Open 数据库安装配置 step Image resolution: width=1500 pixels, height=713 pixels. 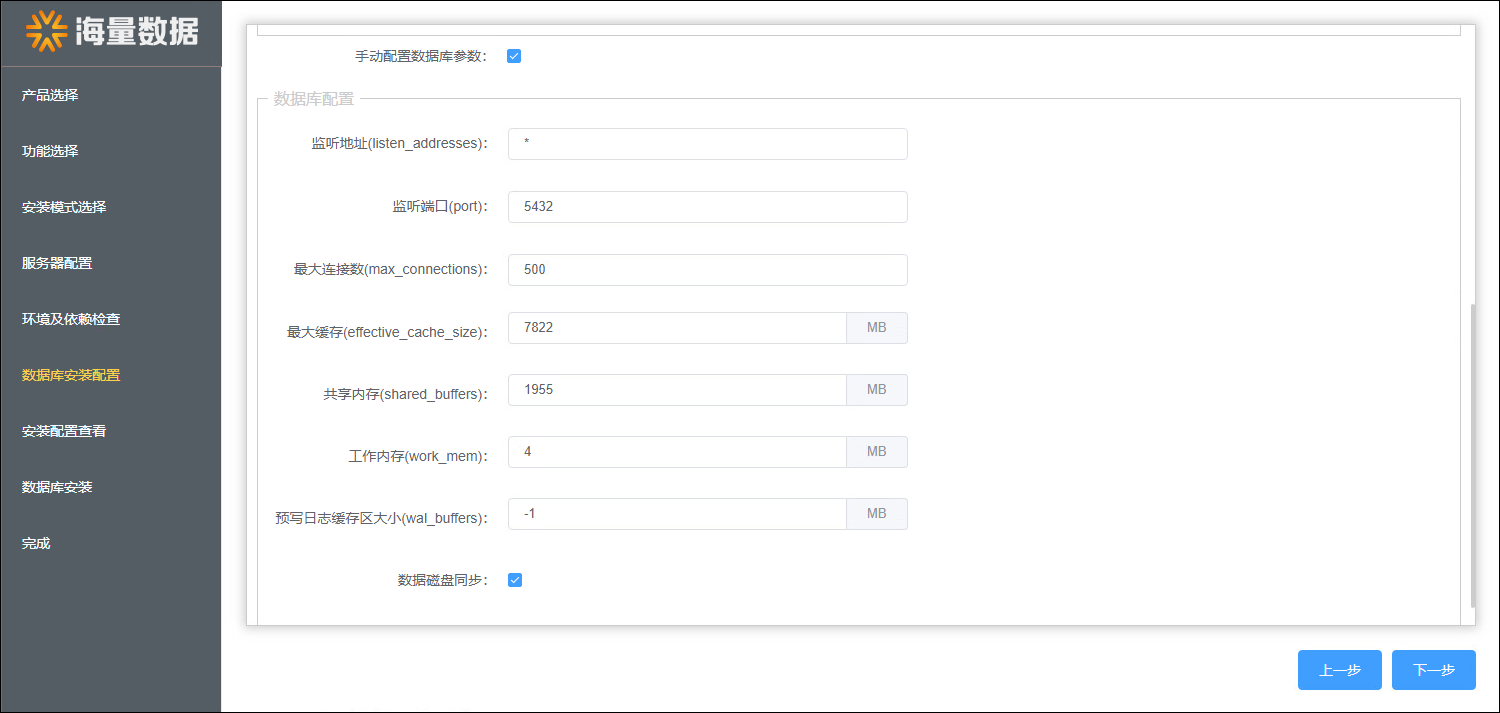pos(71,375)
